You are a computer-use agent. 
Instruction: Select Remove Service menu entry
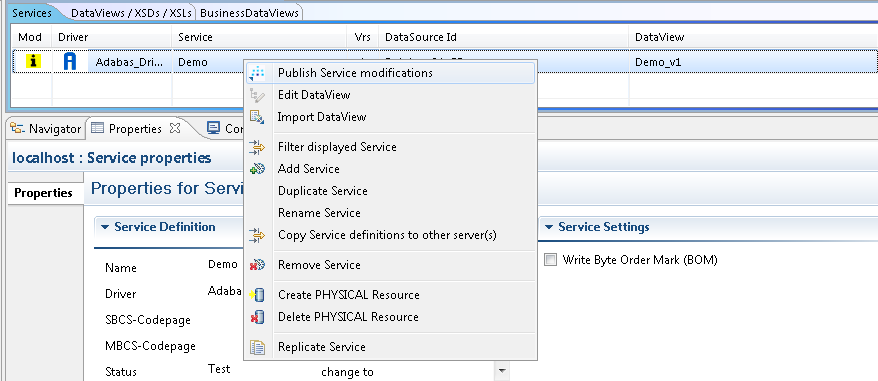389,264
